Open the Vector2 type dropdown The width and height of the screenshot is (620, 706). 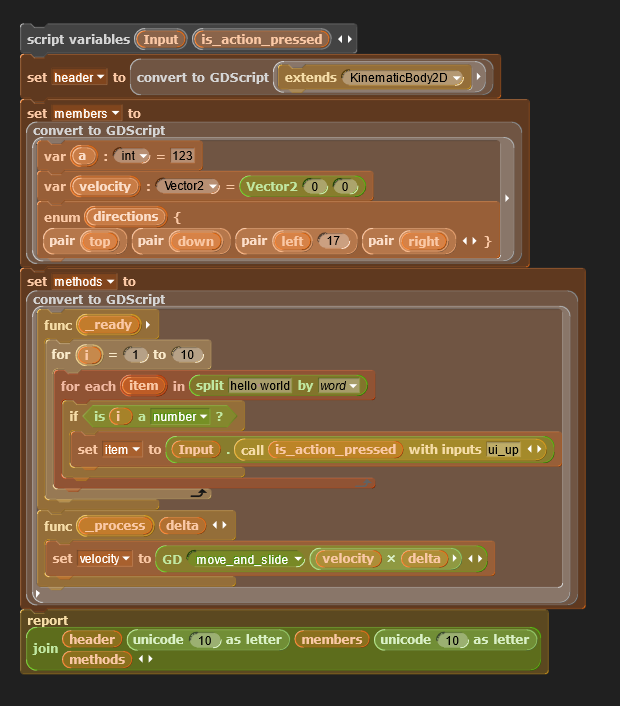pyautogui.click(x=213, y=186)
